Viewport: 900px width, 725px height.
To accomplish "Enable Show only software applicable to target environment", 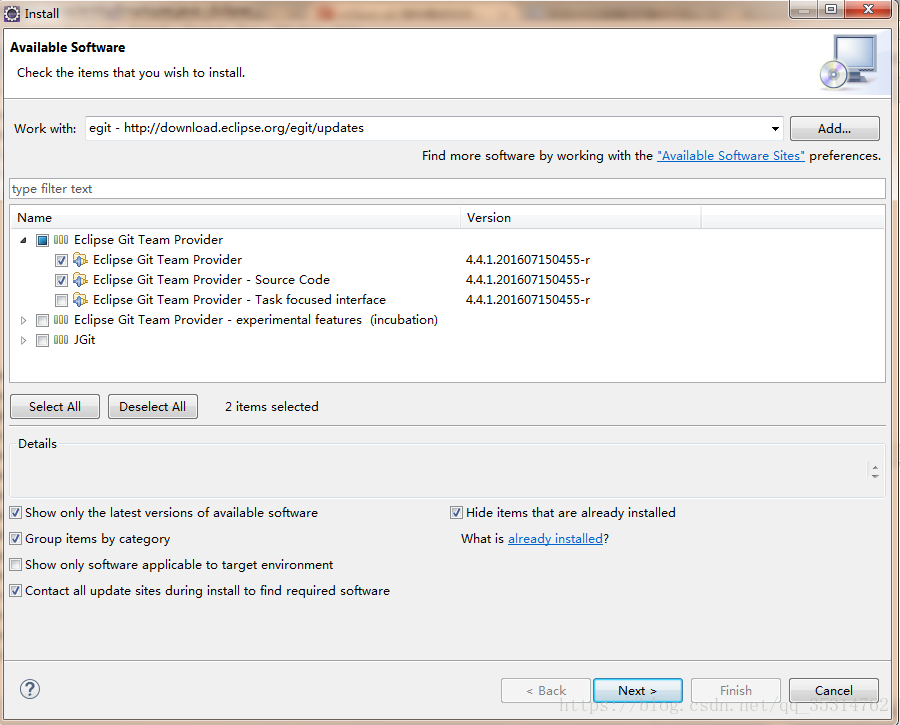I will pyautogui.click(x=16, y=565).
